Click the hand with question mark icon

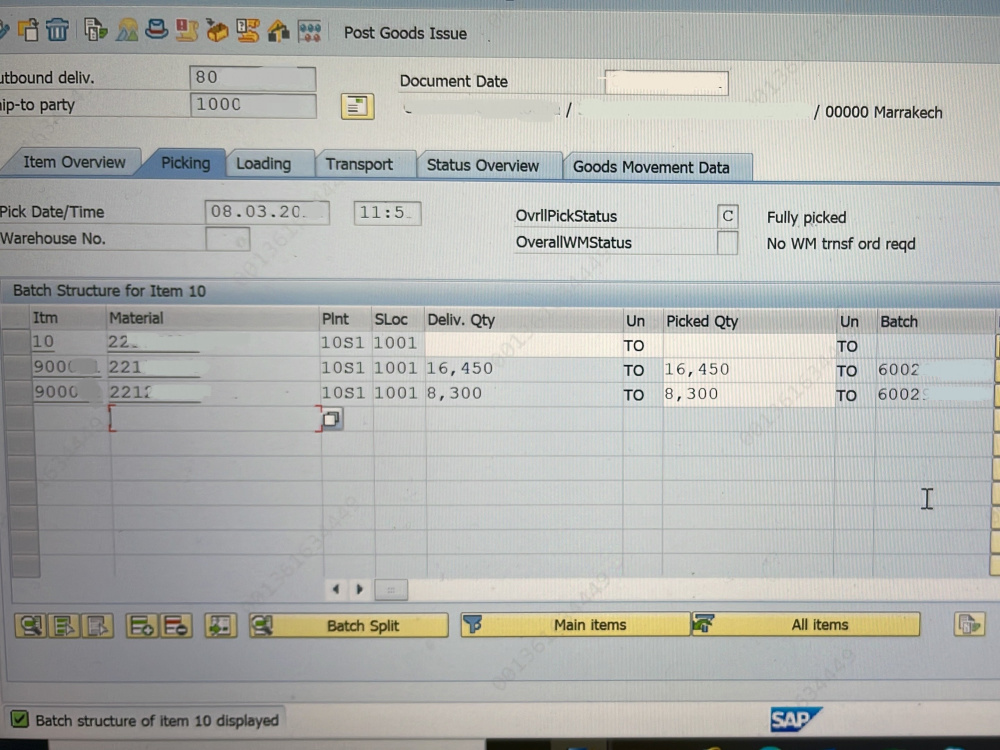coord(247,31)
